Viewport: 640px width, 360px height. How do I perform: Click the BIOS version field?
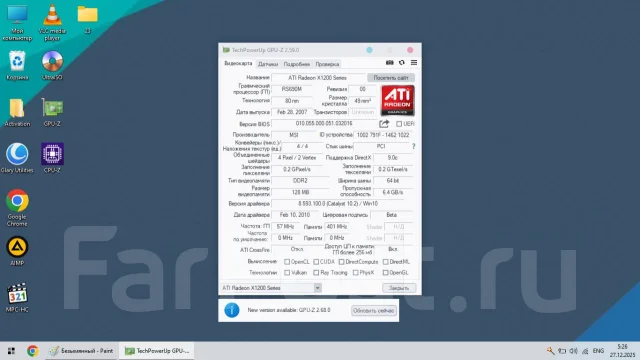(324, 123)
